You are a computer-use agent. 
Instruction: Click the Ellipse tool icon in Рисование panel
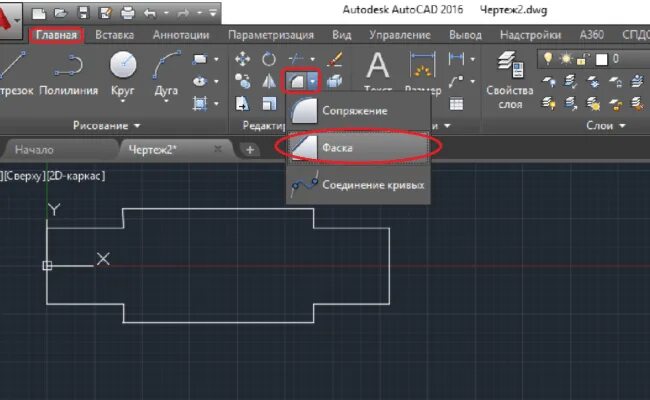coord(200,81)
